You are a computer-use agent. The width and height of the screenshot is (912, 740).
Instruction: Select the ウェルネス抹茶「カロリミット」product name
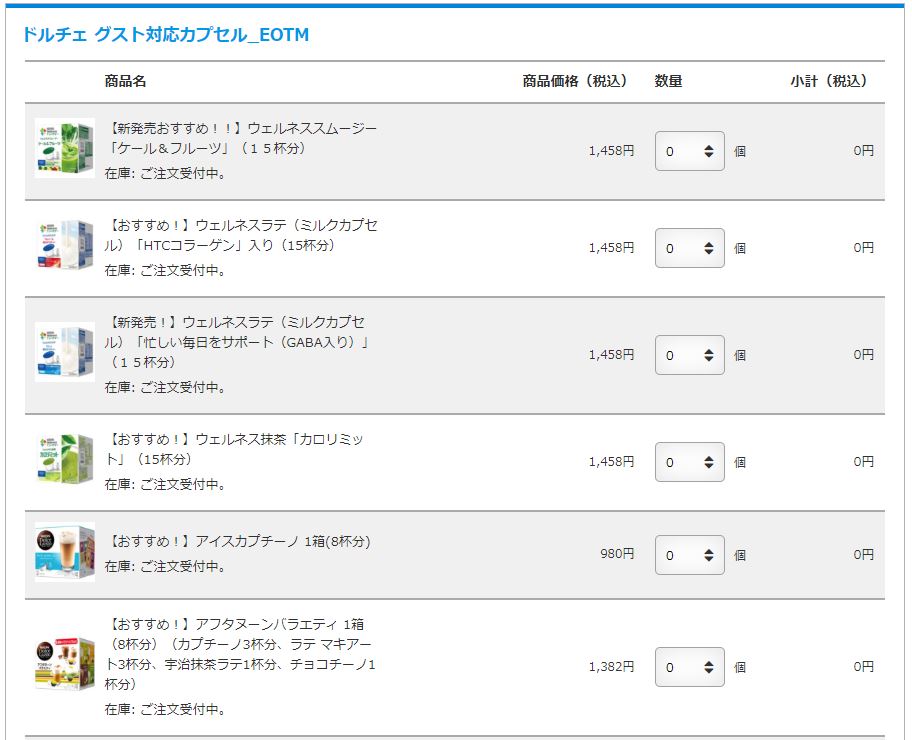tap(234, 449)
